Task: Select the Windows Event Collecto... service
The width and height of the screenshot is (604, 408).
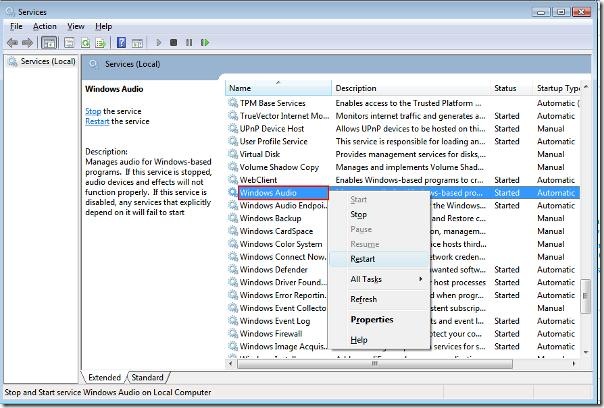Action: pos(283,308)
